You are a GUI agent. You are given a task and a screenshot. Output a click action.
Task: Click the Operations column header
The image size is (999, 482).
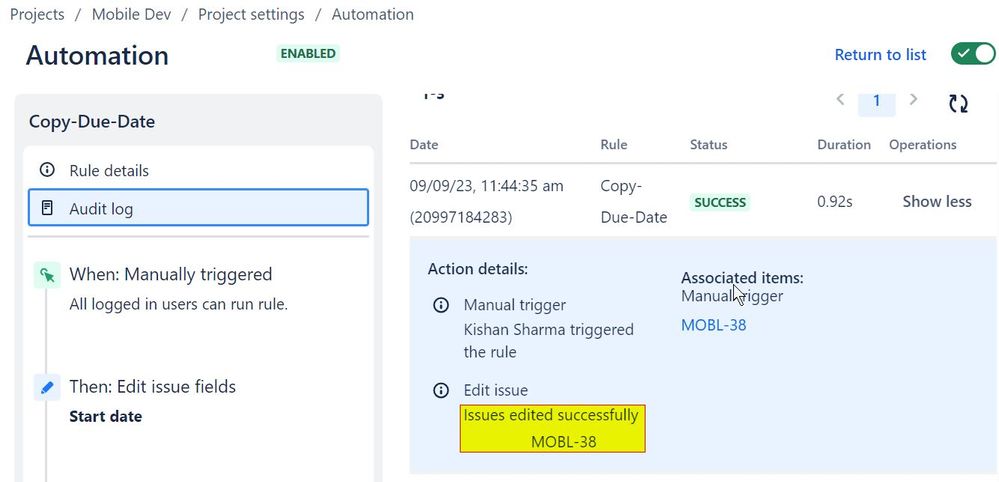[x=923, y=145]
